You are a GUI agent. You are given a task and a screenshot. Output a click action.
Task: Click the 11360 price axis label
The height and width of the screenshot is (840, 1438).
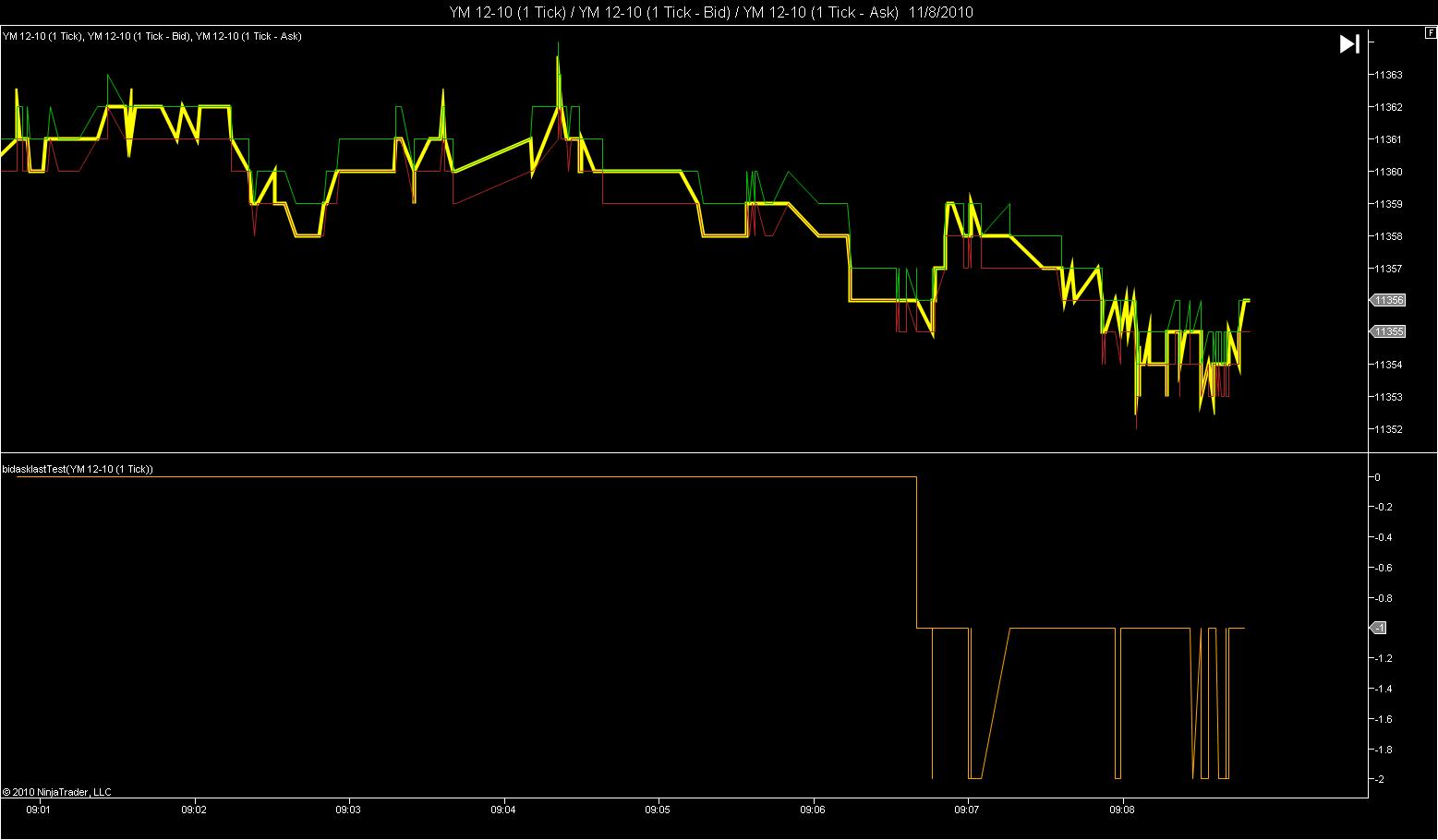coord(1389,172)
